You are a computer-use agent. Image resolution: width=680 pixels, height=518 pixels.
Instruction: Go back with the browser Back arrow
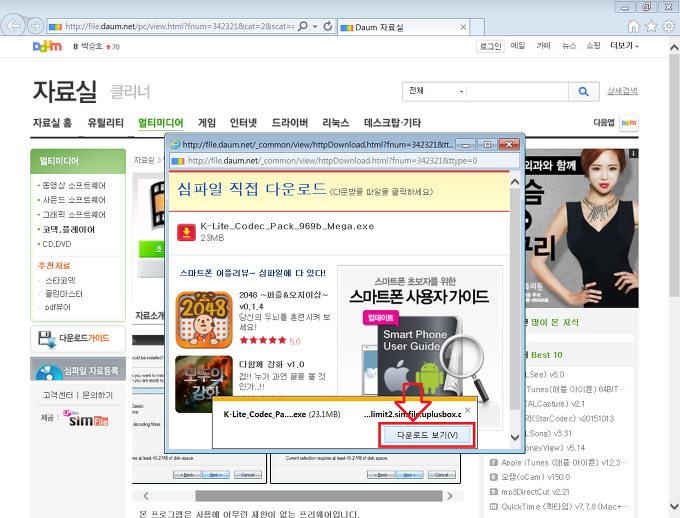tap(13, 26)
